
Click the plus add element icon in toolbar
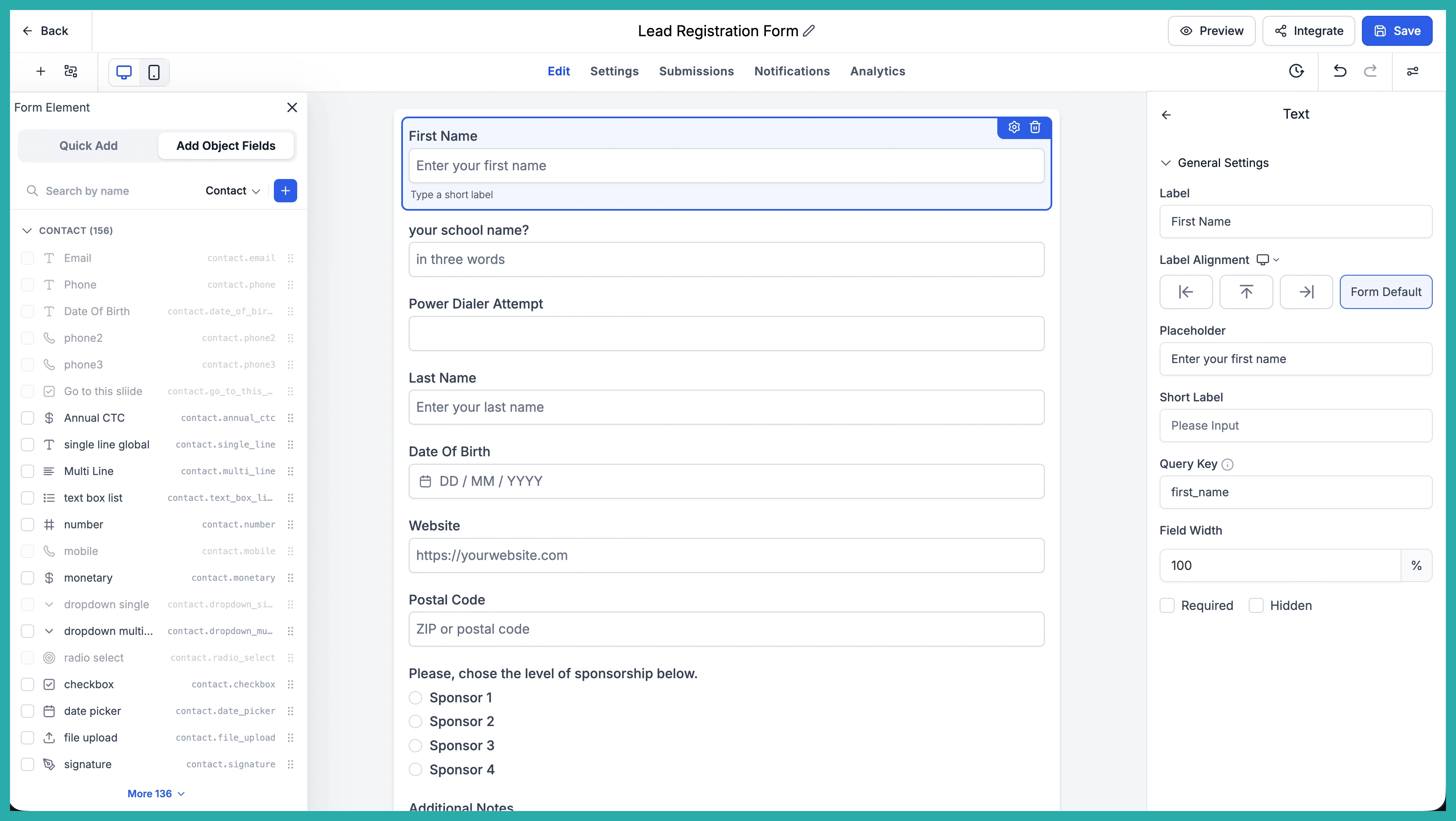click(41, 71)
